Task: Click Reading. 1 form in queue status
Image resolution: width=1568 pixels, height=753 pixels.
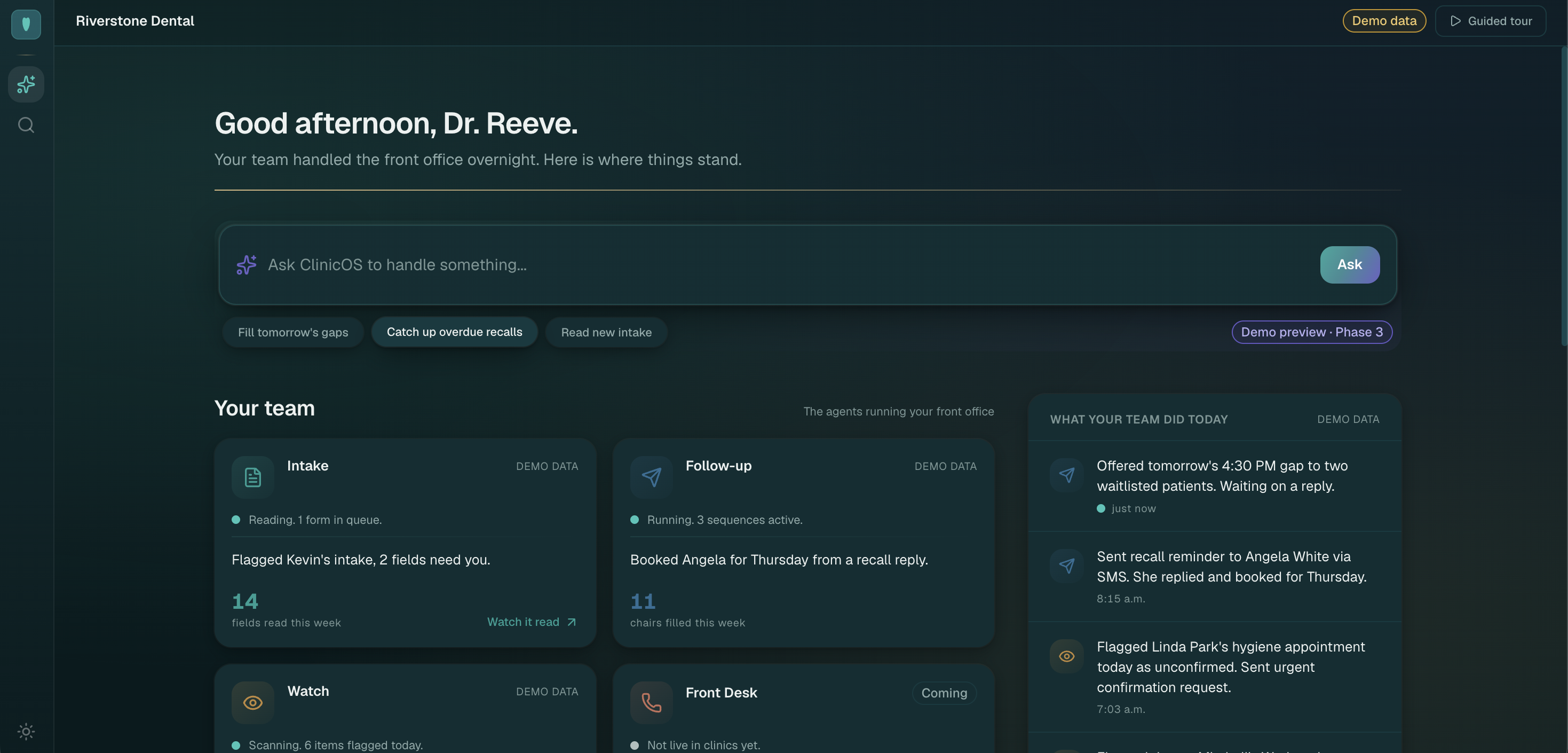Action: pyautogui.click(x=315, y=520)
